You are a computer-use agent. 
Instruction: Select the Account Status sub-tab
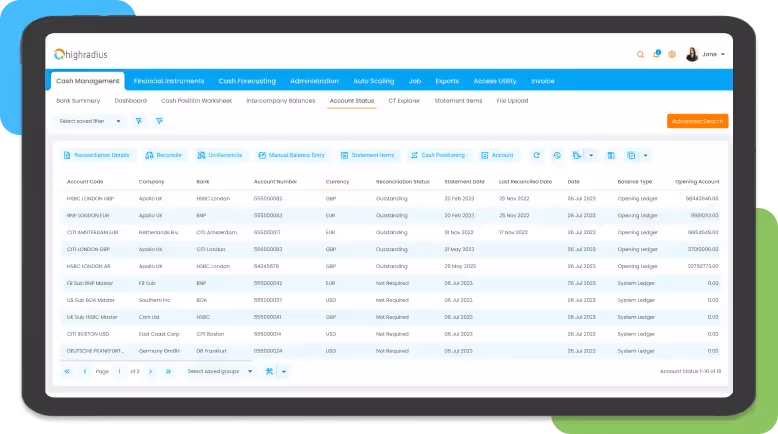(352, 101)
